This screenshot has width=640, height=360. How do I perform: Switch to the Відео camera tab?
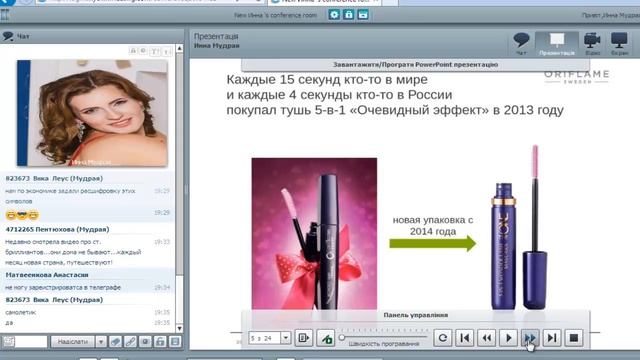[592, 44]
